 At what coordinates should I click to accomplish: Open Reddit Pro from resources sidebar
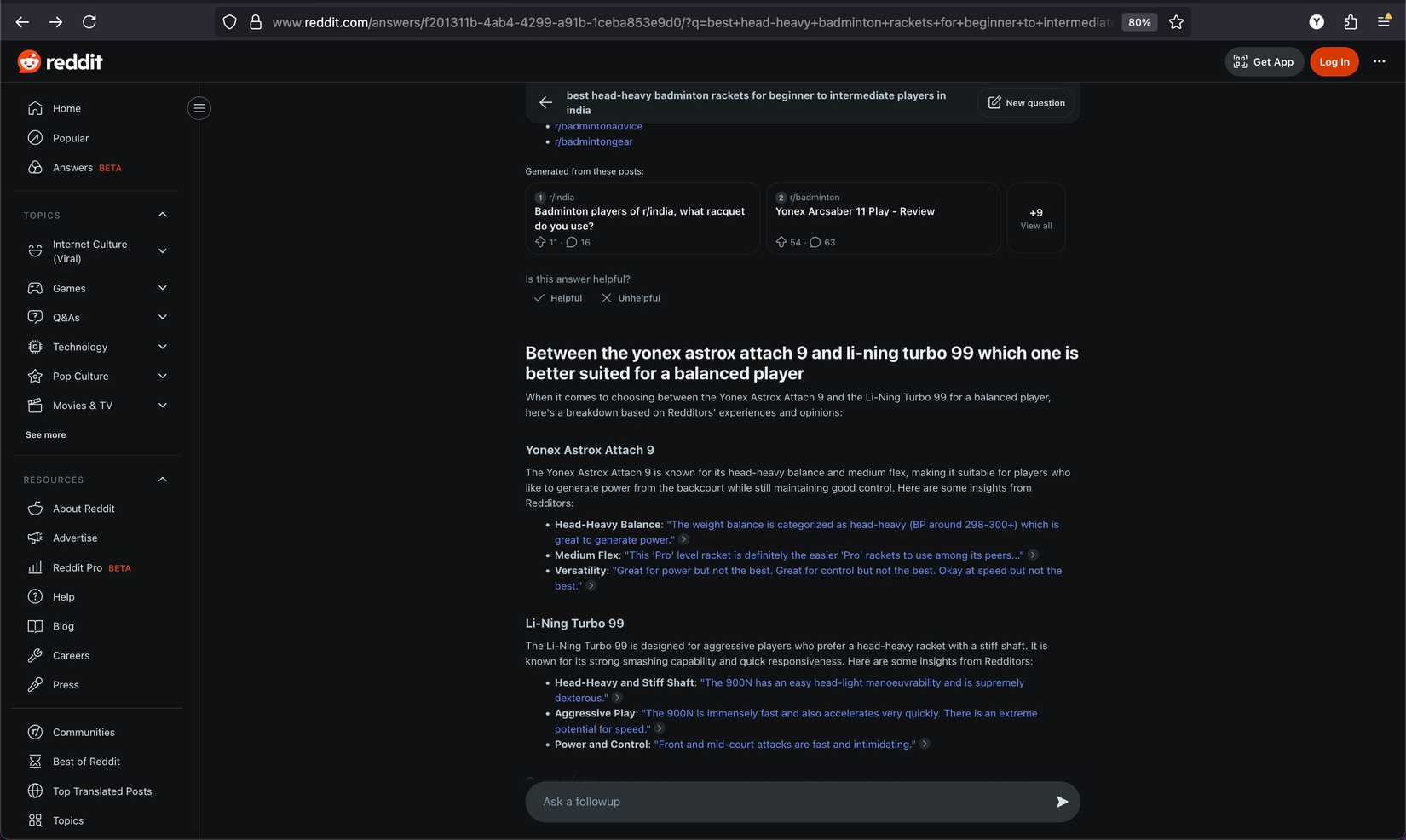click(x=77, y=567)
